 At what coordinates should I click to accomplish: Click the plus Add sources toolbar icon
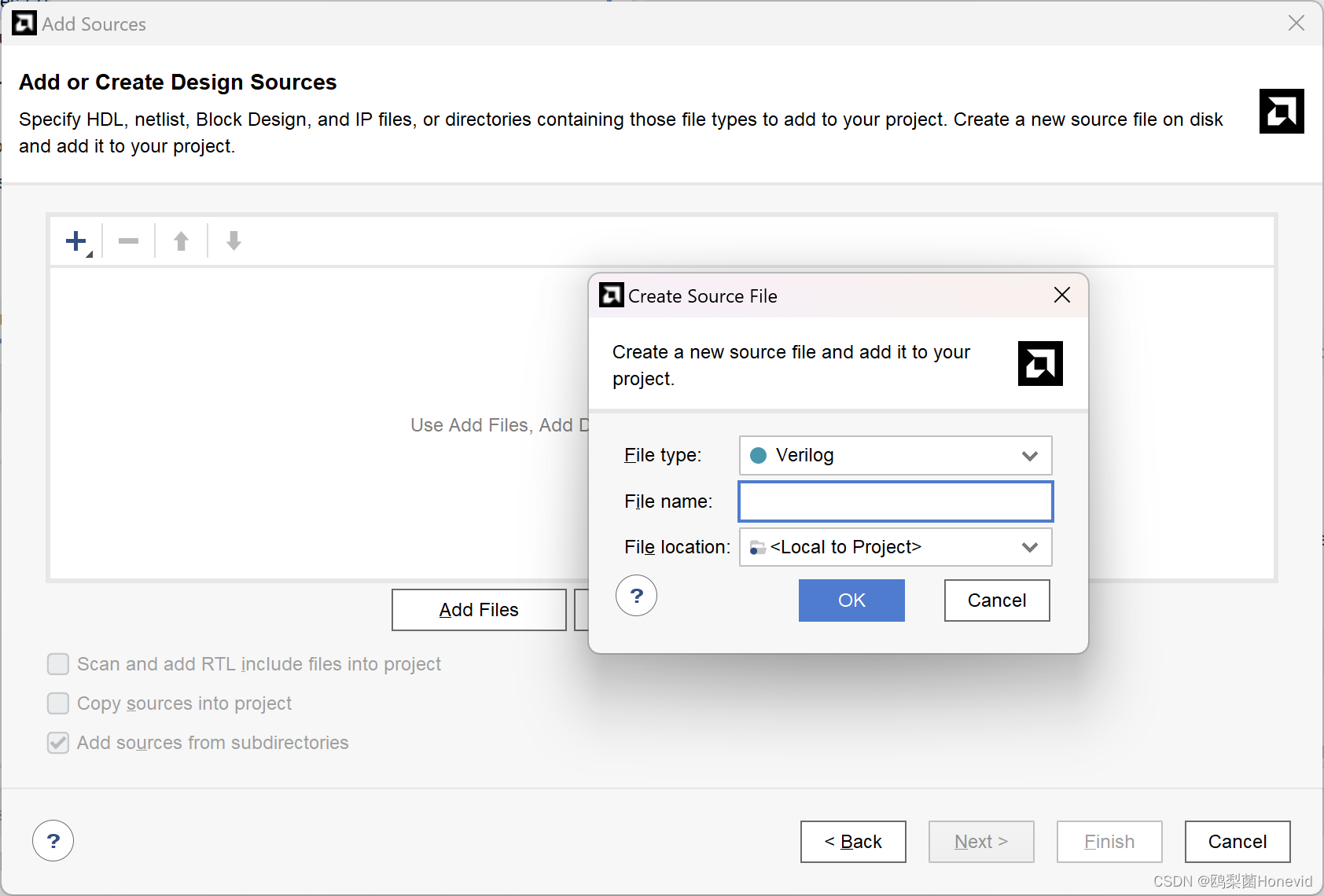coord(77,241)
